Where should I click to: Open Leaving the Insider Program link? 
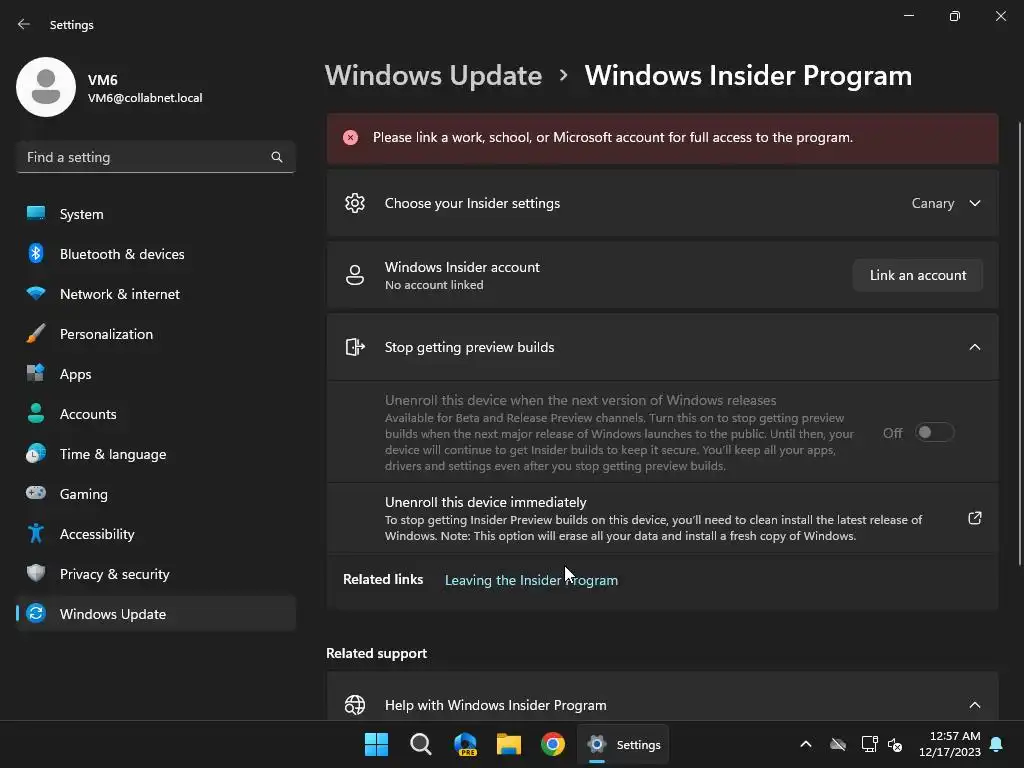(531, 580)
